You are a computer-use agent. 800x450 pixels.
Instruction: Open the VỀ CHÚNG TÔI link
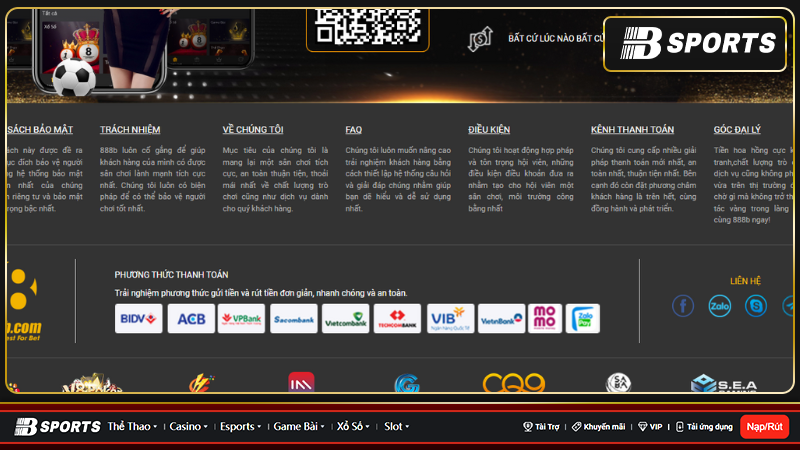tap(253, 130)
